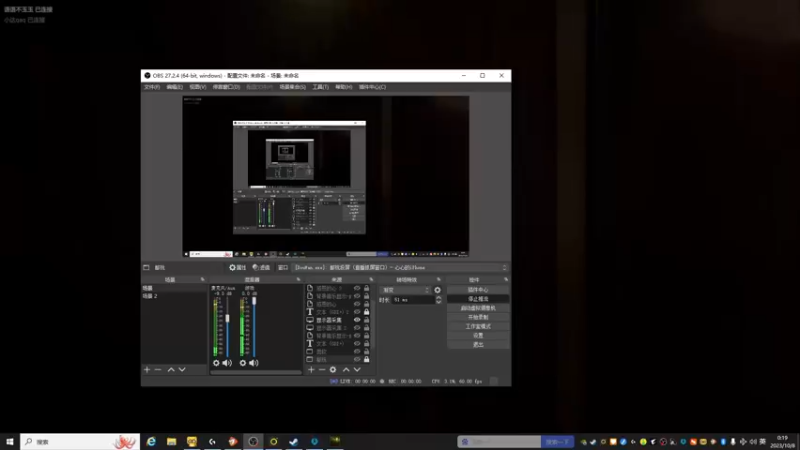Open the 编辑(E) menu

174,87
